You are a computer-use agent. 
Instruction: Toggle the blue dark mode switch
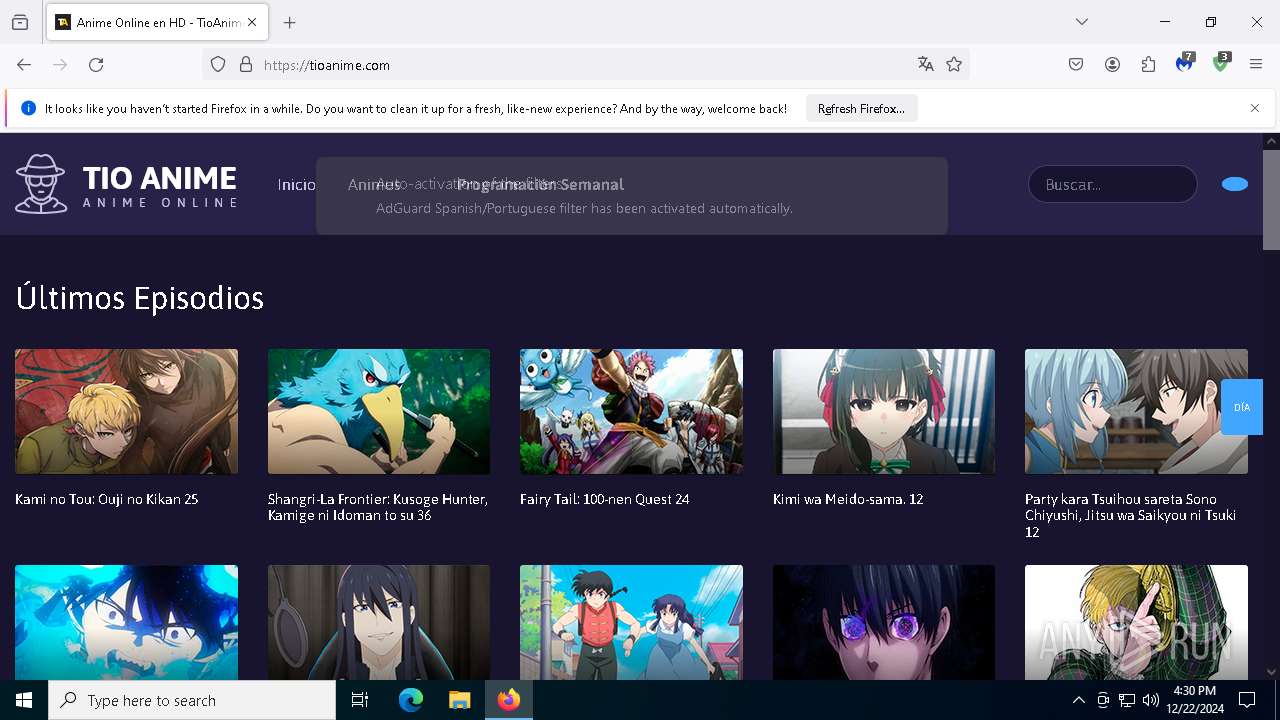pos(1235,184)
